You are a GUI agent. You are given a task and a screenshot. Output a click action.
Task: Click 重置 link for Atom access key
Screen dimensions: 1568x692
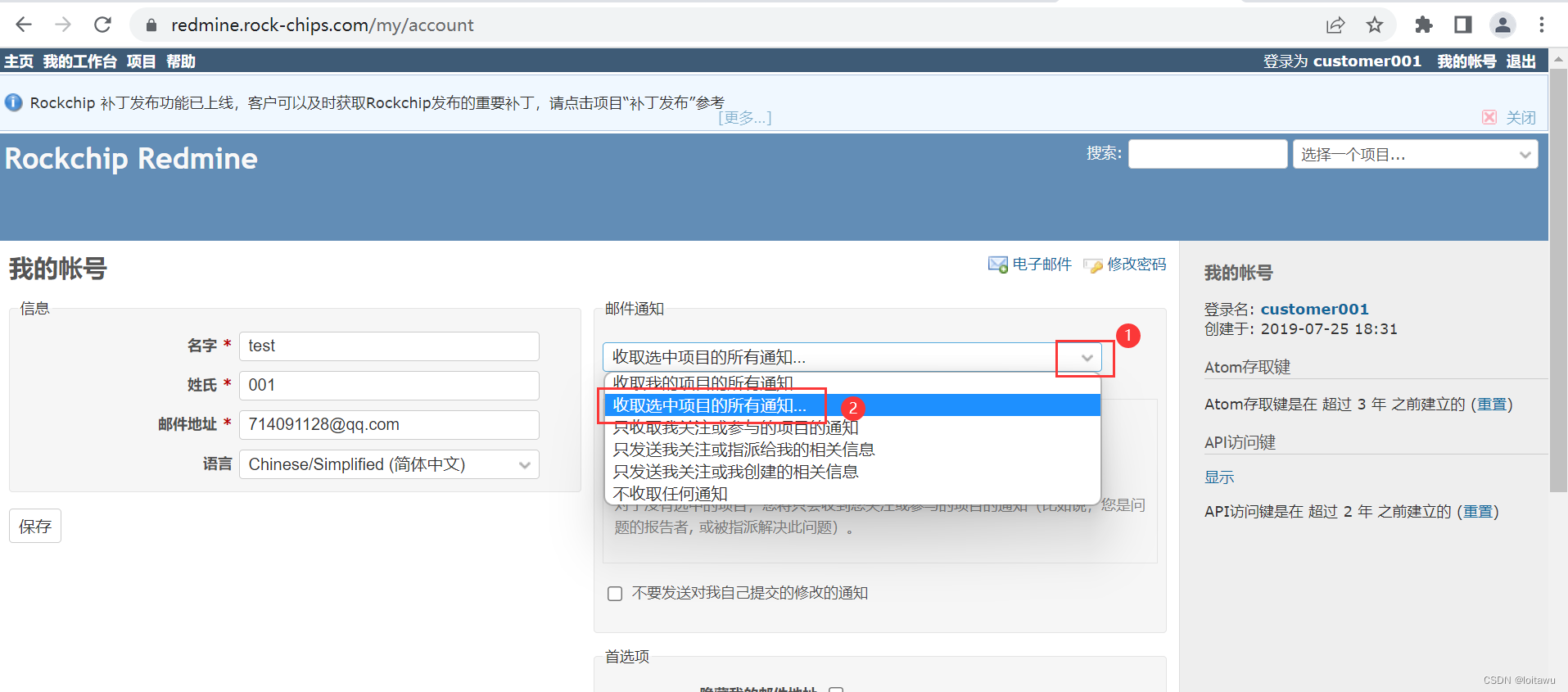coord(1491,405)
